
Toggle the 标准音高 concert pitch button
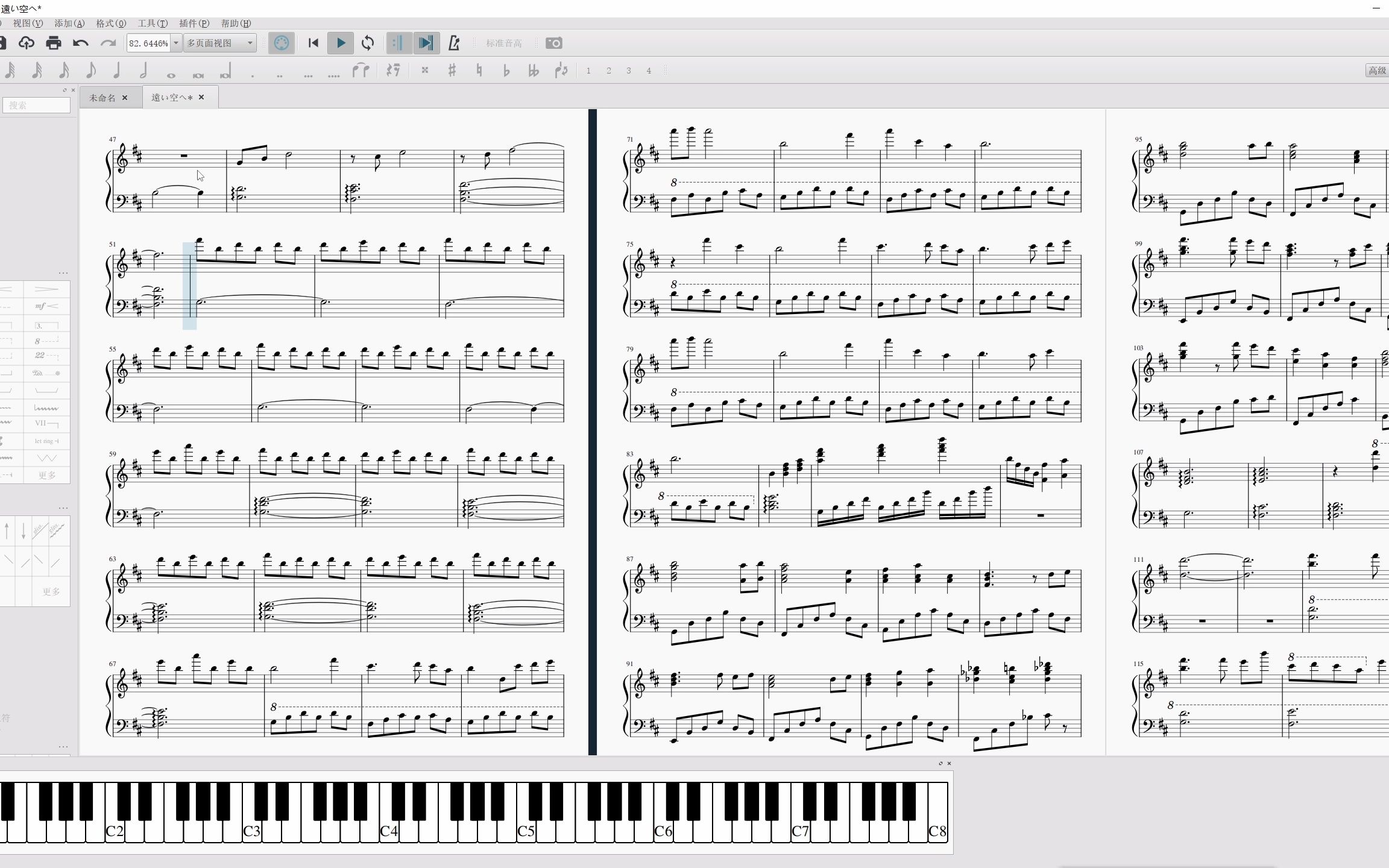click(504, 43)
